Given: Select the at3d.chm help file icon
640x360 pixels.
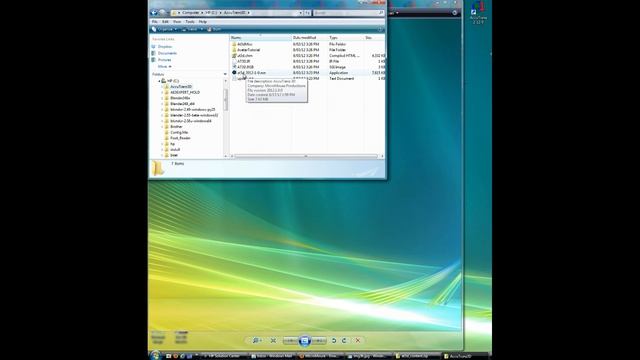Looking at the screenshot, I should click(x=234, y=56).
